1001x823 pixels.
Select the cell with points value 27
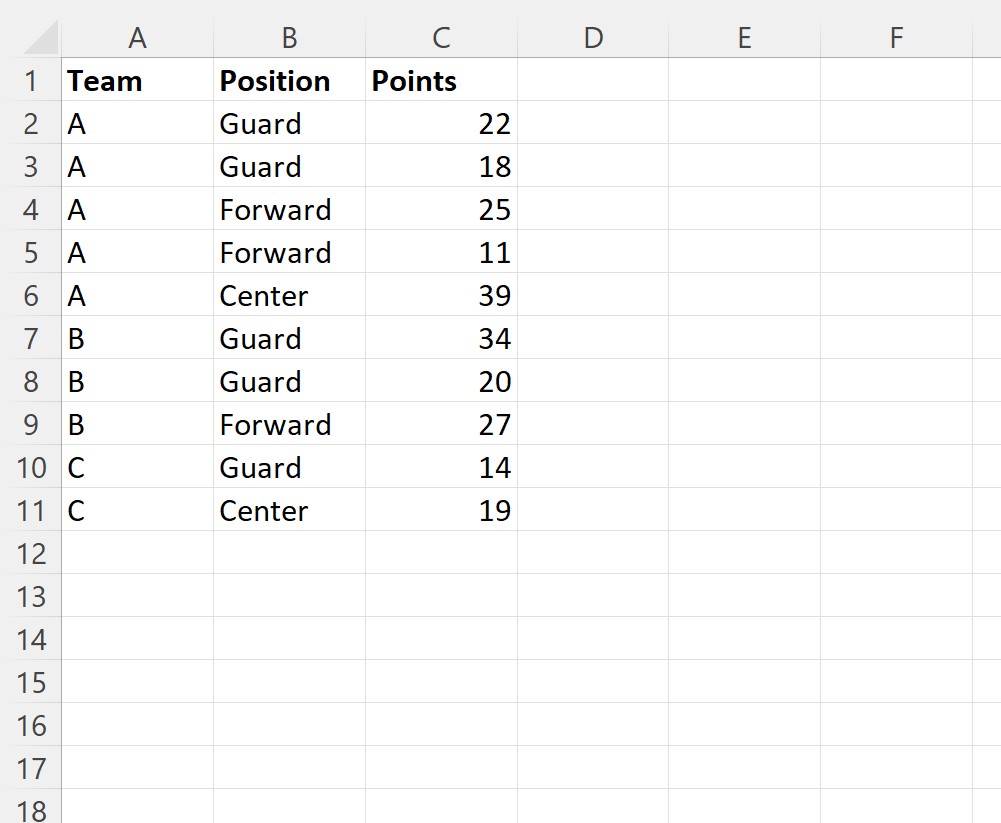pyautogui.click(x=441, y=424)
